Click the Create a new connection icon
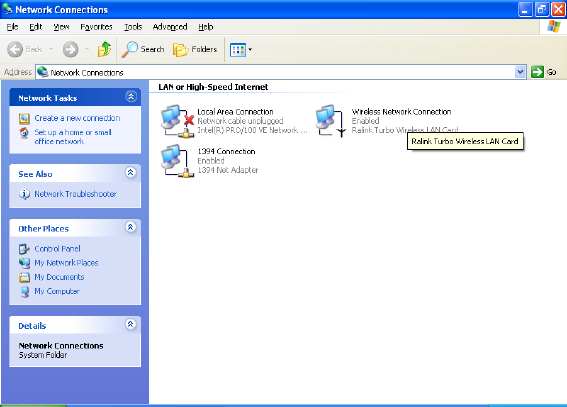The height and width of the screenshot is (407, 567). tap(24, 119)
